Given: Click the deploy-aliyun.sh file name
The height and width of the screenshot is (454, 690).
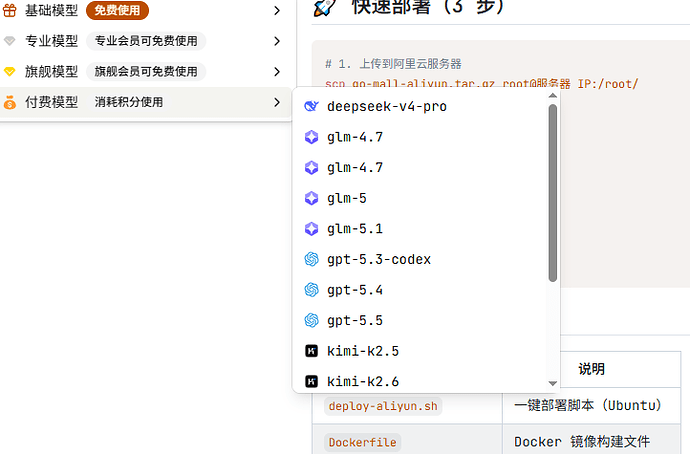Looking at the screenshot, I should tap(383, 406).
